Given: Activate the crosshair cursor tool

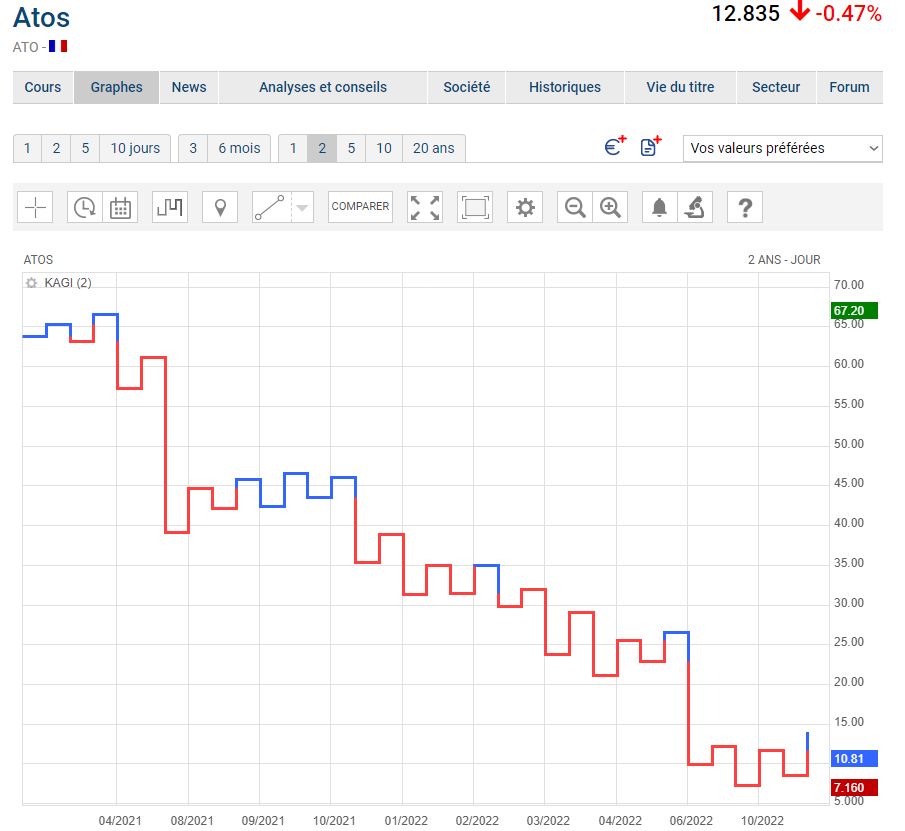Looking at the screenshot, I should tap(35, 207).
